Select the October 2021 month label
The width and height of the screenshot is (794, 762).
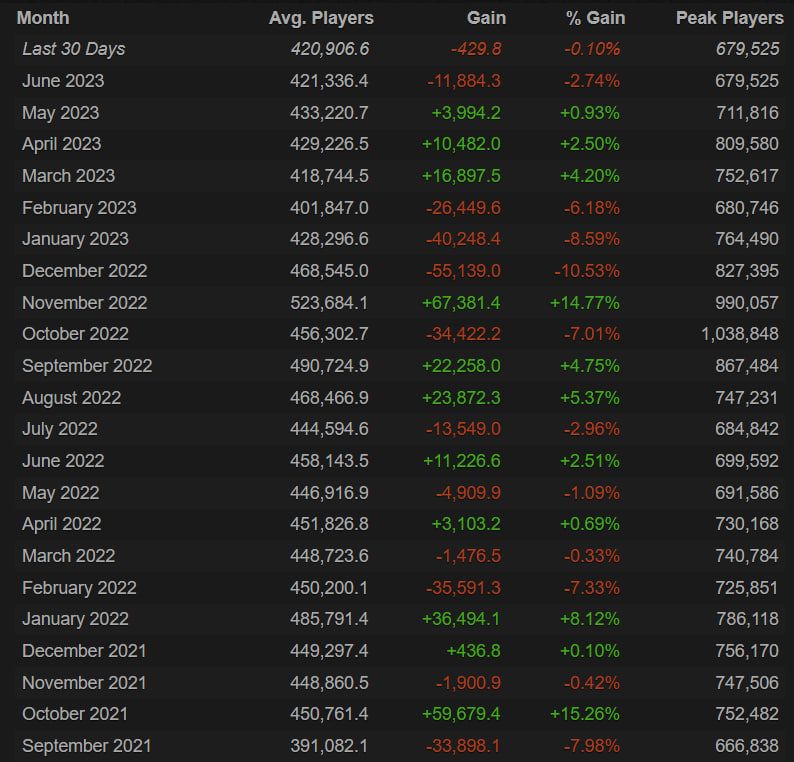coord(75,714)
